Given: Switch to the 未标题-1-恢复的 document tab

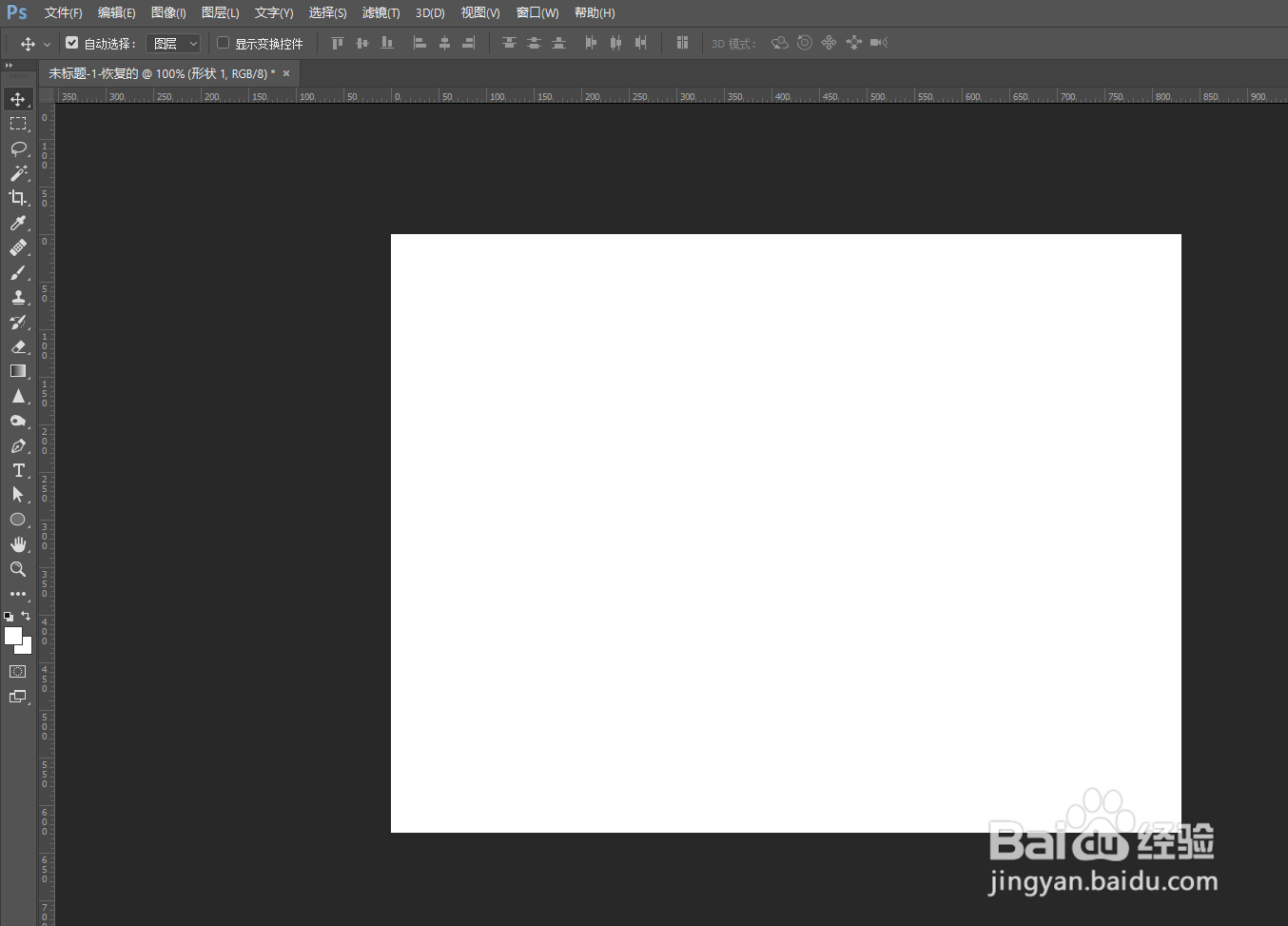Looking at the screenshot, I should 162,73.
